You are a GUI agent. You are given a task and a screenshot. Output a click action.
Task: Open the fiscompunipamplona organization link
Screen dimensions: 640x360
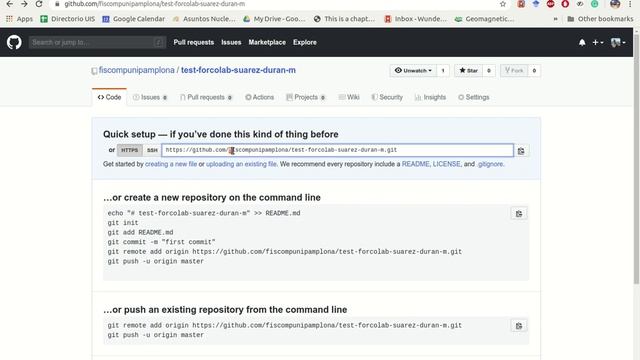tap(137, 70)
